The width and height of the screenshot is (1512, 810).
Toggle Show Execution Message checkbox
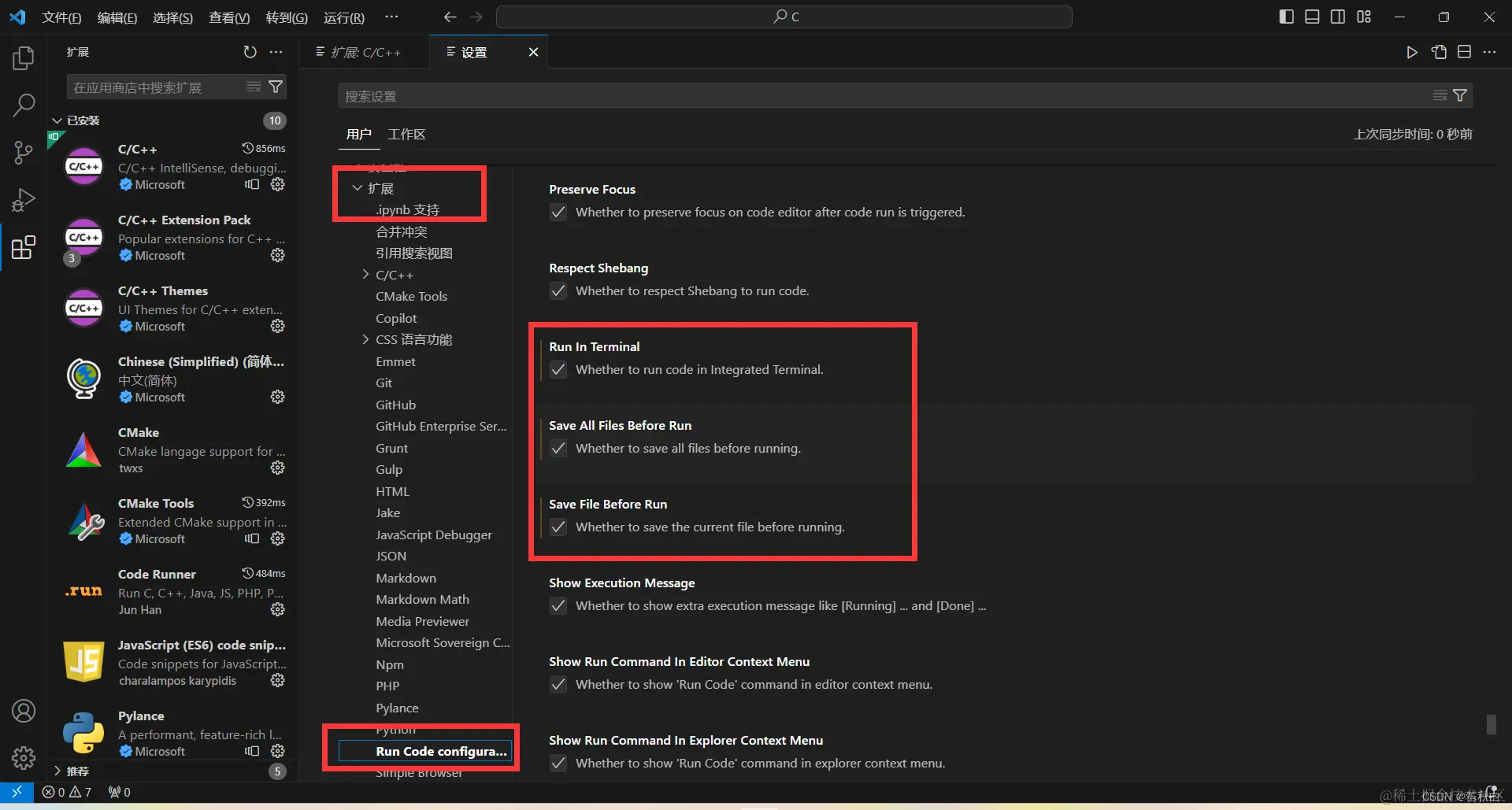(x=558, y=605)
